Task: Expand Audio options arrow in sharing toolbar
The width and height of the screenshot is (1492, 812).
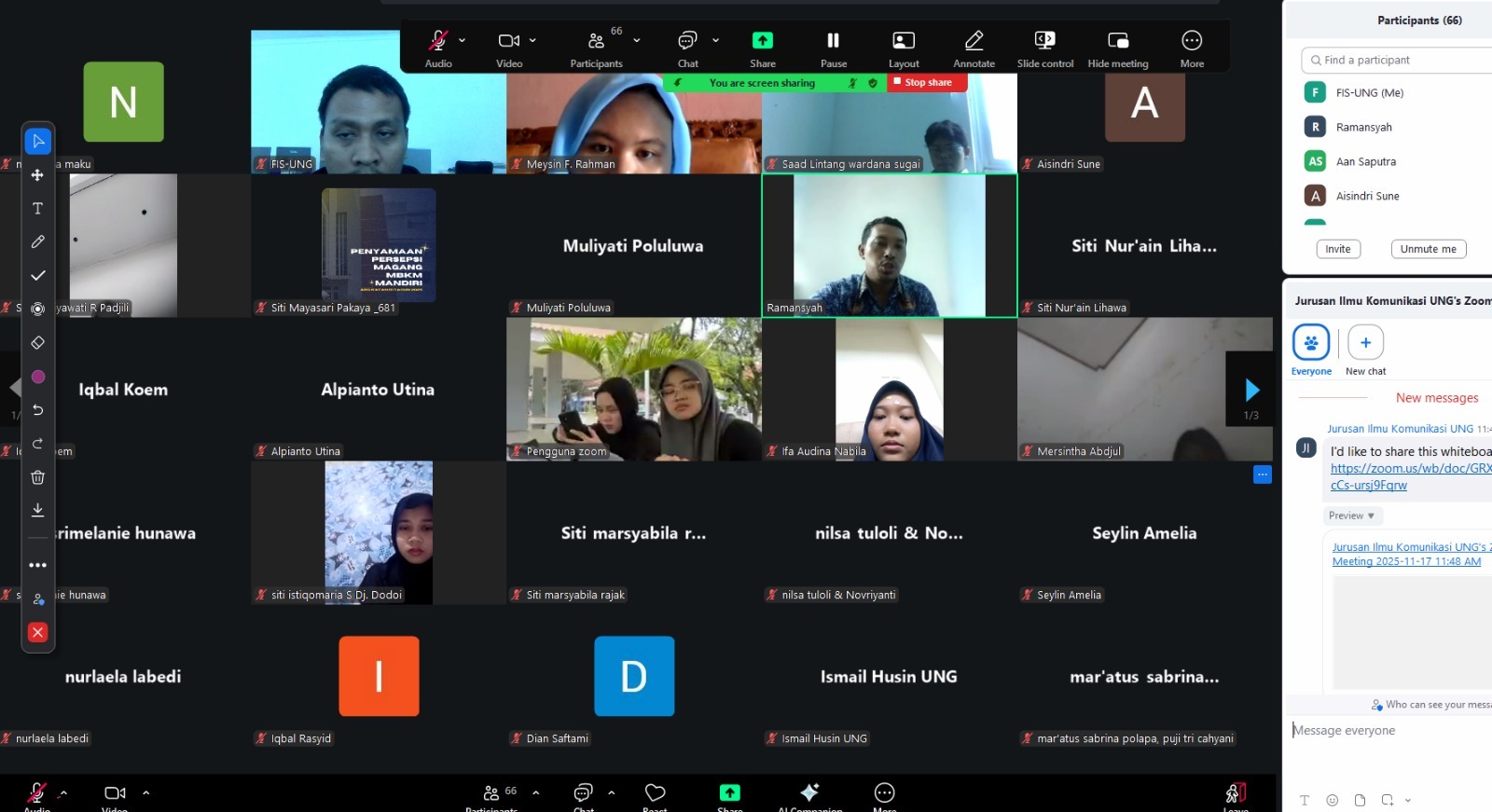Action: tap(462, 40)
